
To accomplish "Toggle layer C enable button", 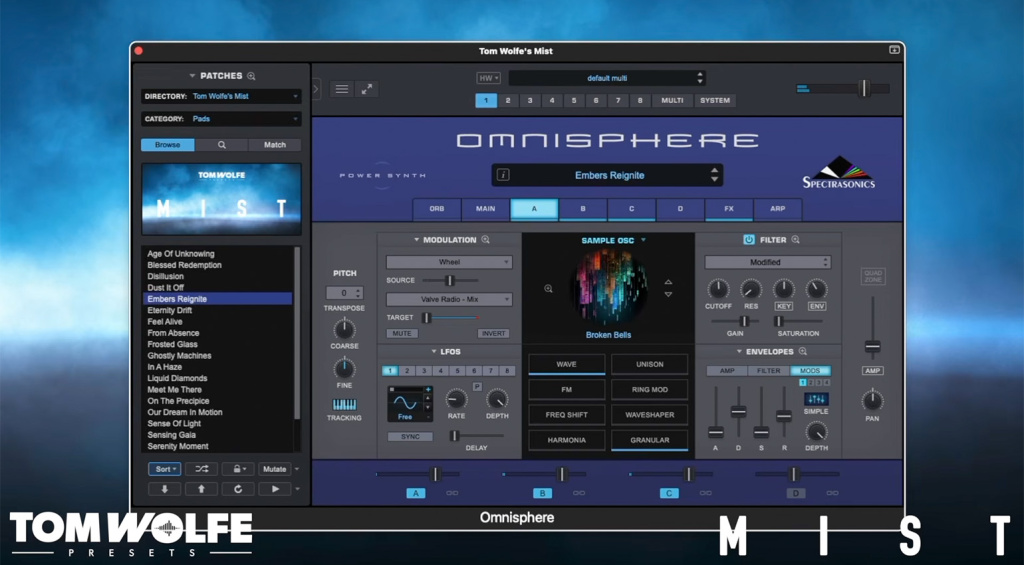I will pyautogui.click(x=669, y=493).
